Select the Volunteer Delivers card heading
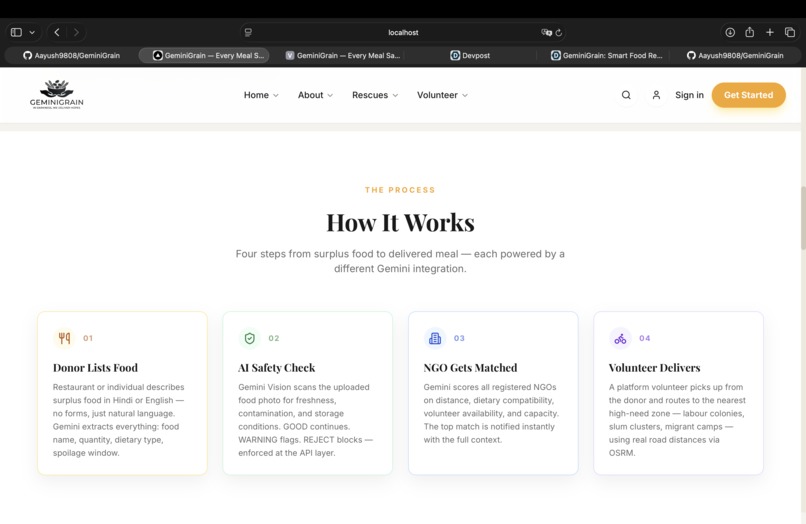Image resolution: width=806 pixels, height=524 pixels. (x=654, y=368)
